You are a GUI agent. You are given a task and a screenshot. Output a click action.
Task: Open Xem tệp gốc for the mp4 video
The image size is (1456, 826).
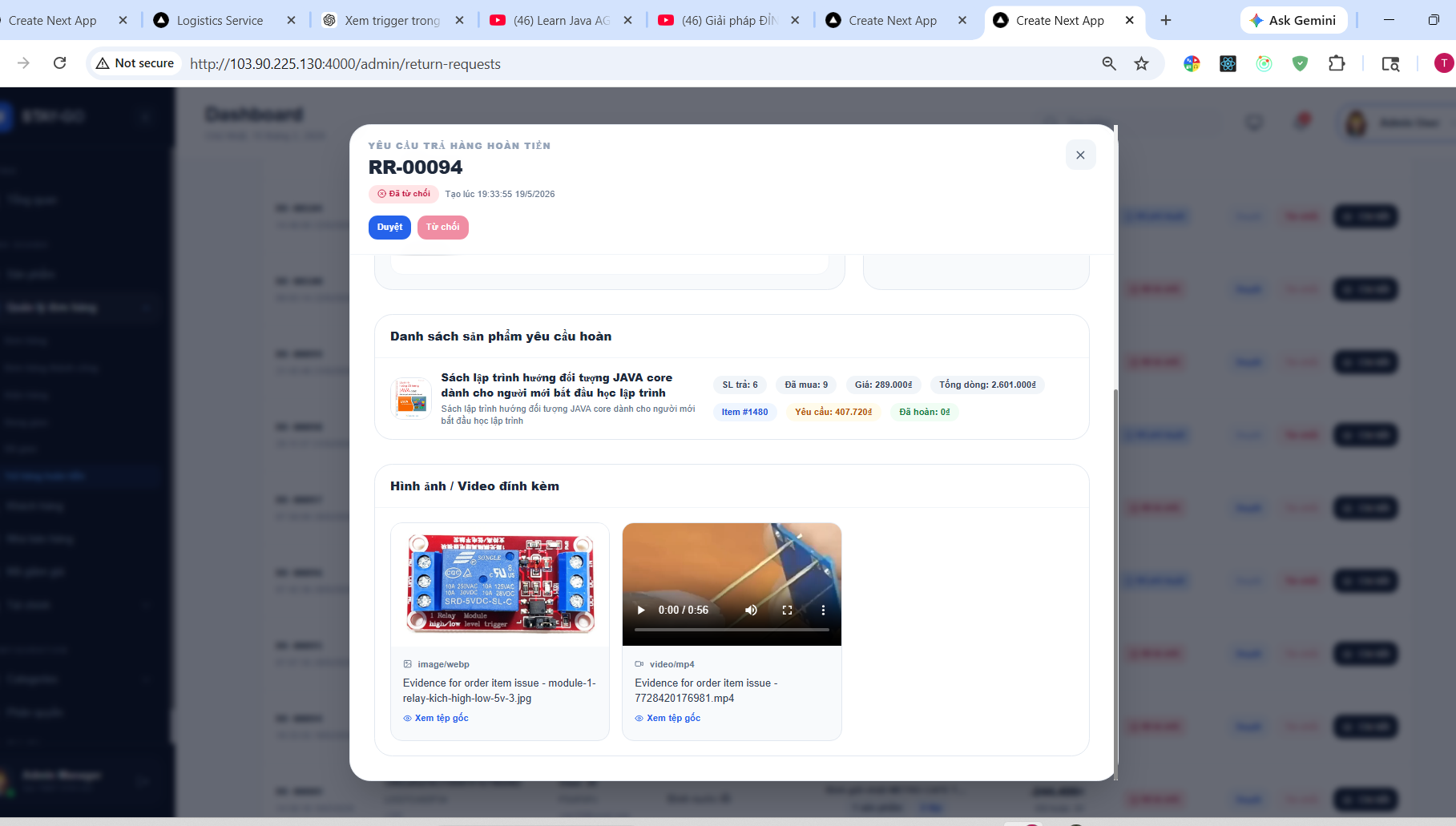point(668,718)
